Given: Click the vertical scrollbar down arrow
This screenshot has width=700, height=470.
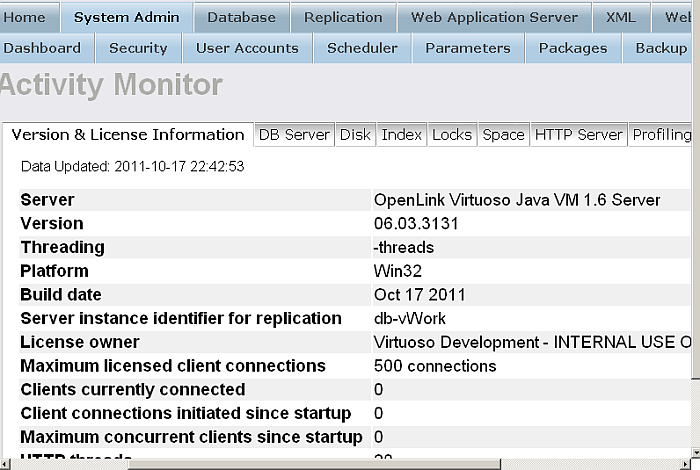Looking at the screenshot, I should 696,453.
